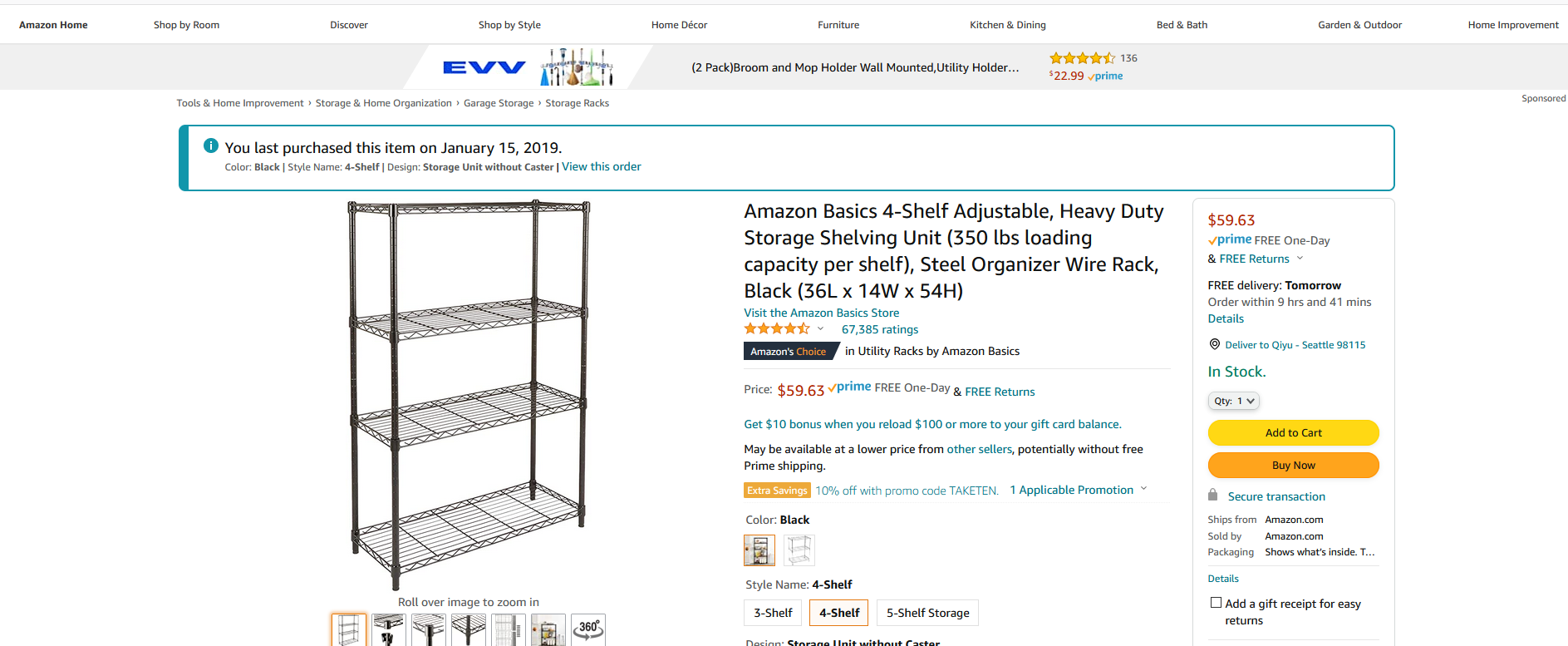Screen dimensions: 1568x646
Task: Select the 5-Shelf Storage style option
Action: point(927,613)
